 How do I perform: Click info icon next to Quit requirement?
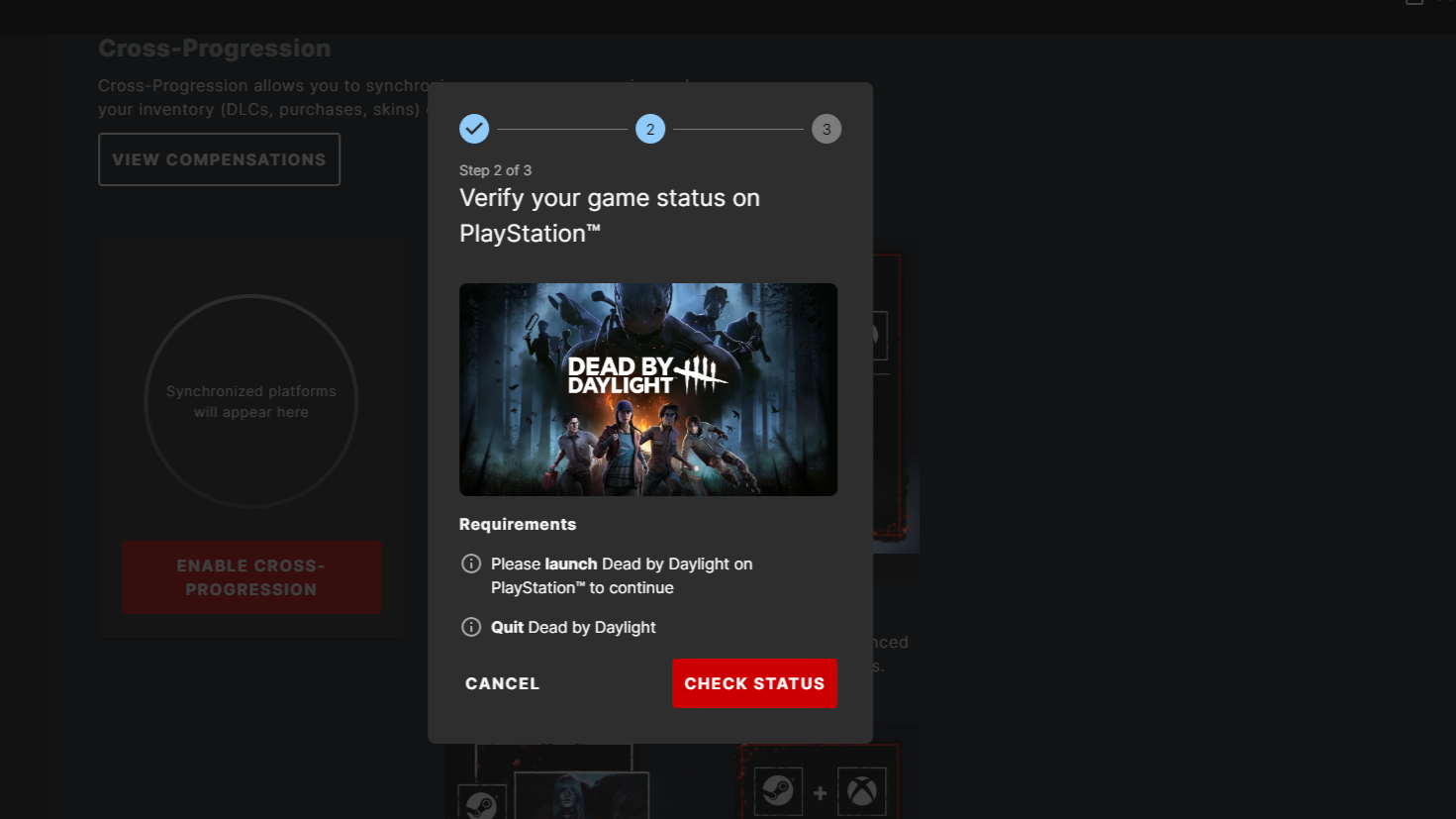coord(471,627)
